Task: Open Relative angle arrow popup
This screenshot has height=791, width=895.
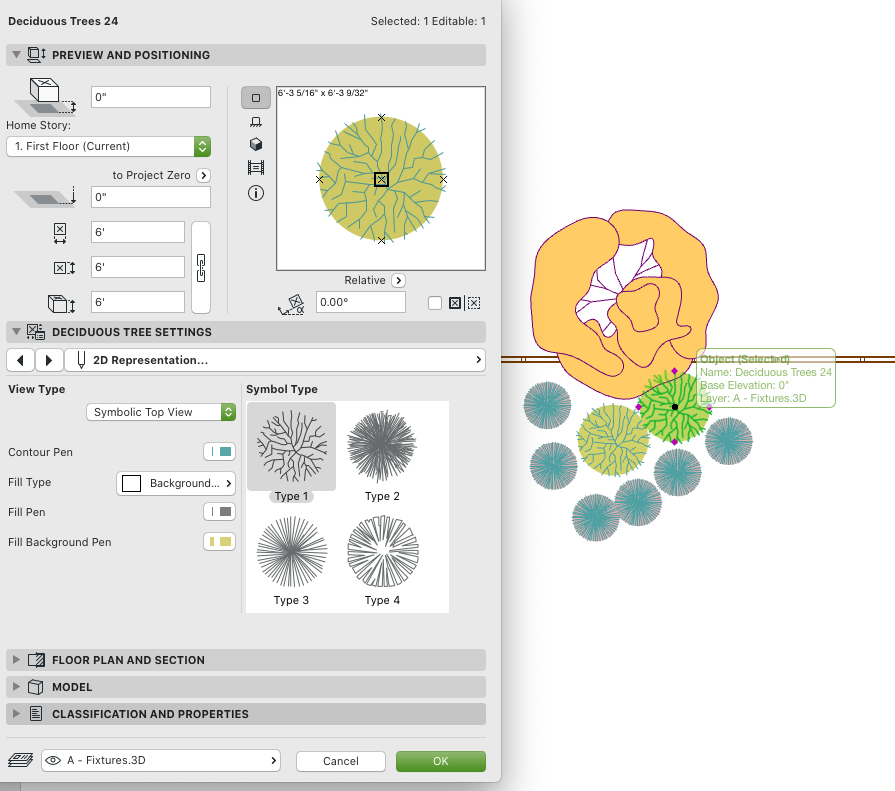Action: click(x=398, y=280)
